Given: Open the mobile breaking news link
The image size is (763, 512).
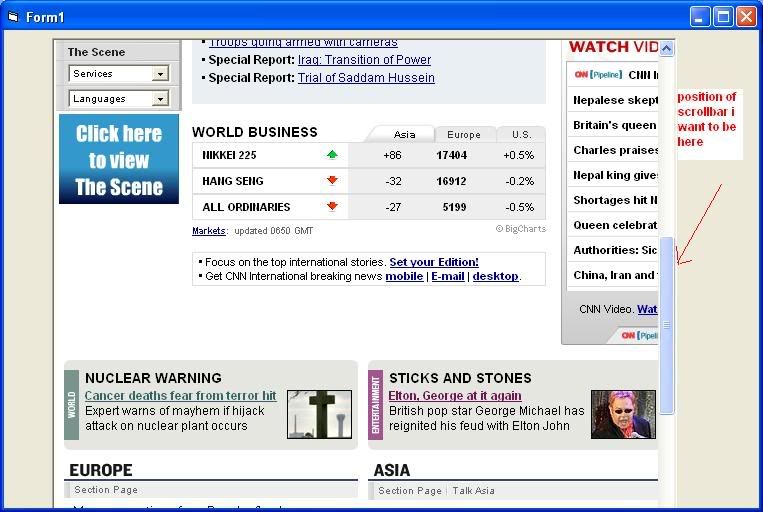Looking at the screenshot, I should (x=404, y=276).
